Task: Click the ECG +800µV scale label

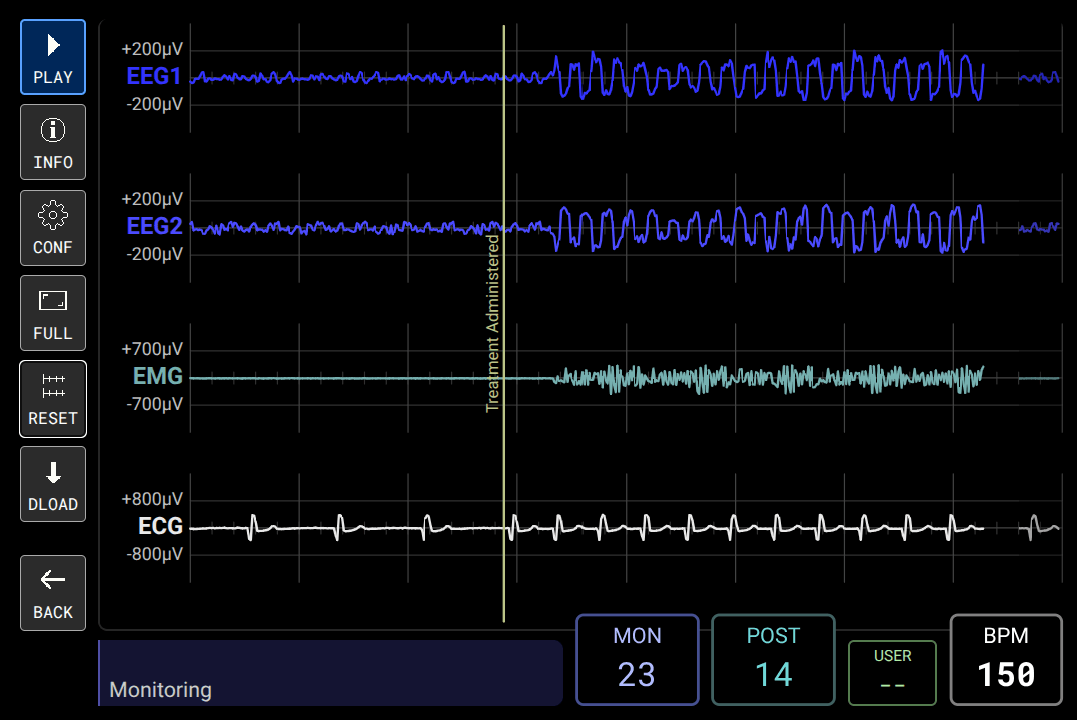Action: (152, 499)
